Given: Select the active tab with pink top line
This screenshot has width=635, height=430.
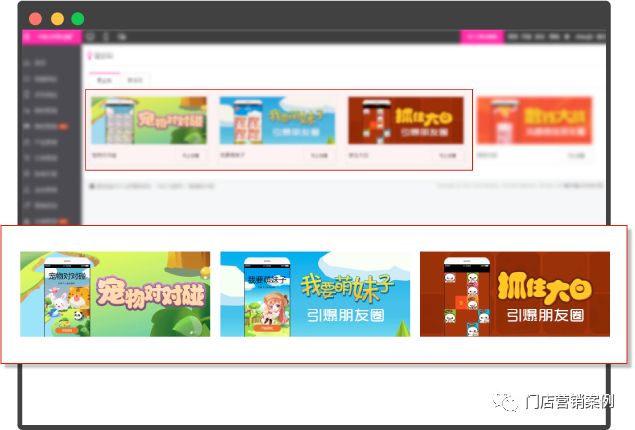Looking at the screenshot, I should pos(104,80).
